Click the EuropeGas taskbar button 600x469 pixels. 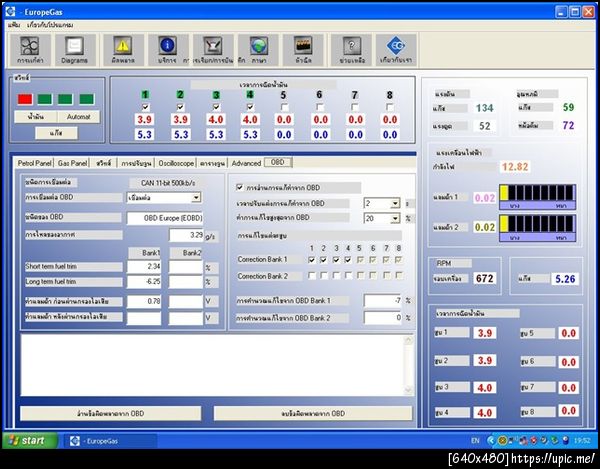click(x=110, y=441)
